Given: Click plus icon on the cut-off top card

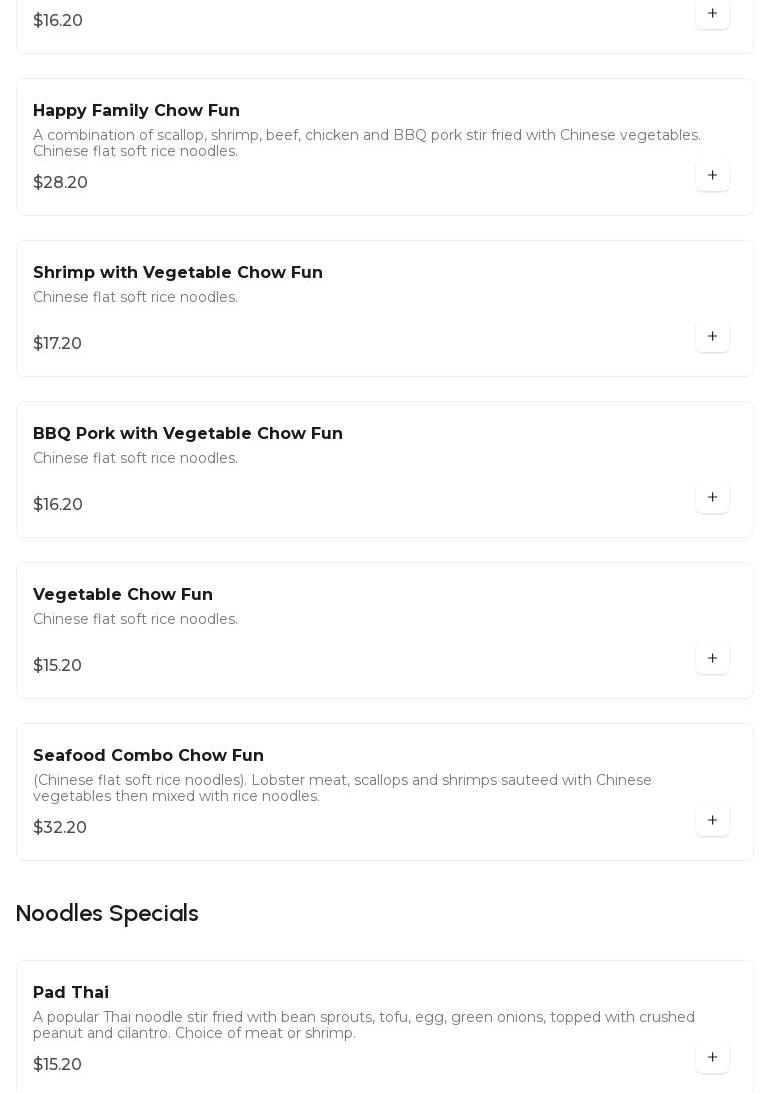Looking at the screenshot, I should tap(712, 14).
